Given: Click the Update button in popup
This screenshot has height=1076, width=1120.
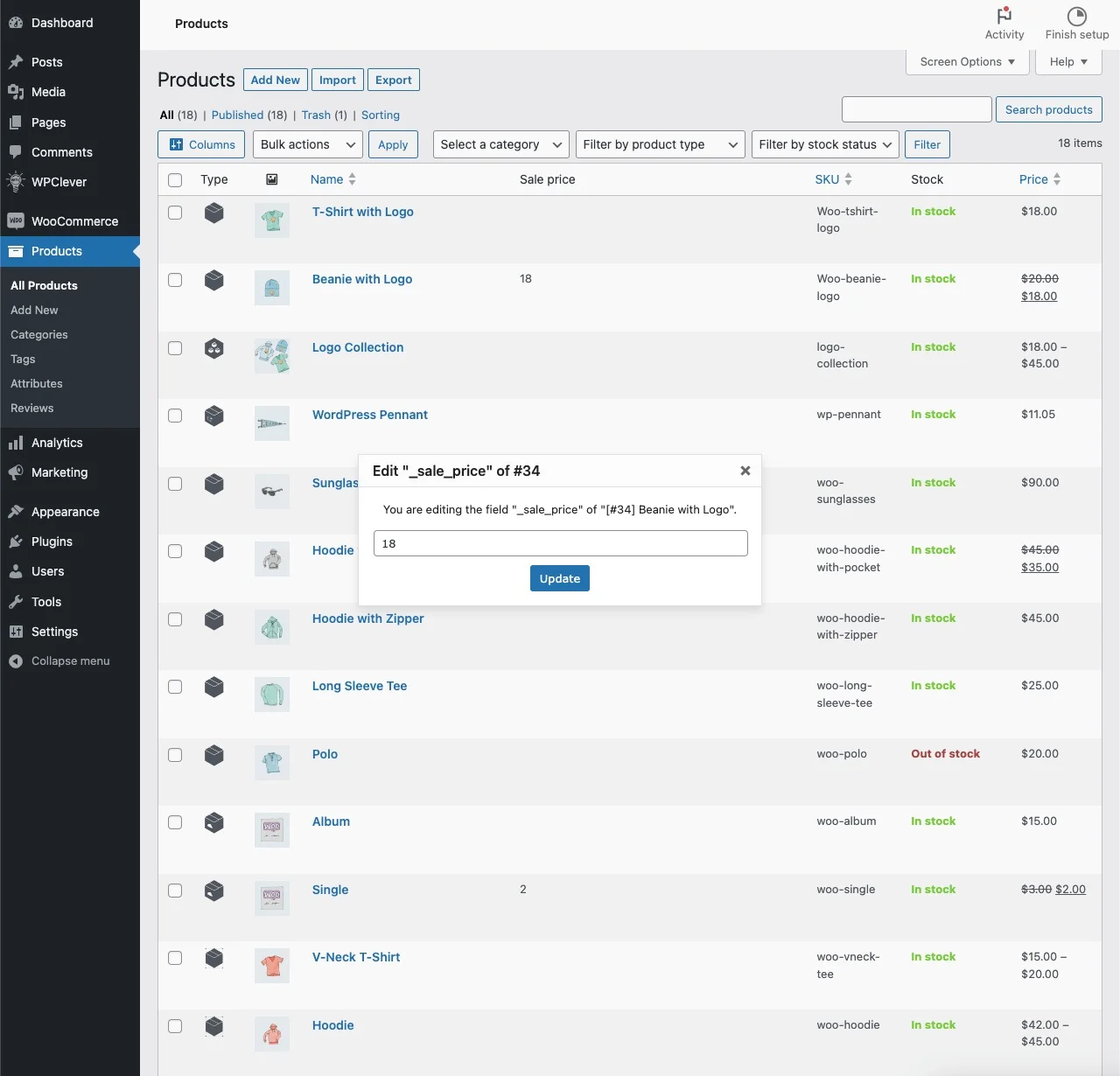Looking at the screenshot, I should pyautogui.click(x=560, y=578).
